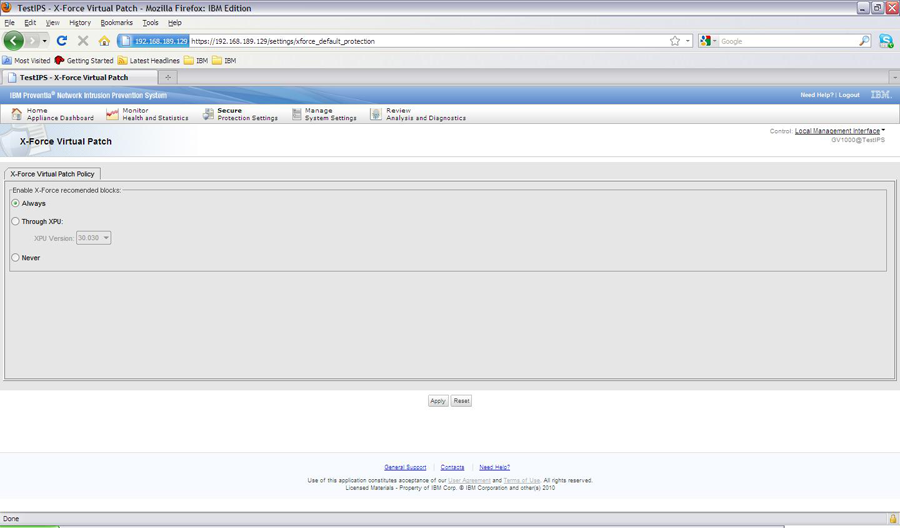
Task: Open the first IBM bookmarks folder
Action: coord(196,60)
